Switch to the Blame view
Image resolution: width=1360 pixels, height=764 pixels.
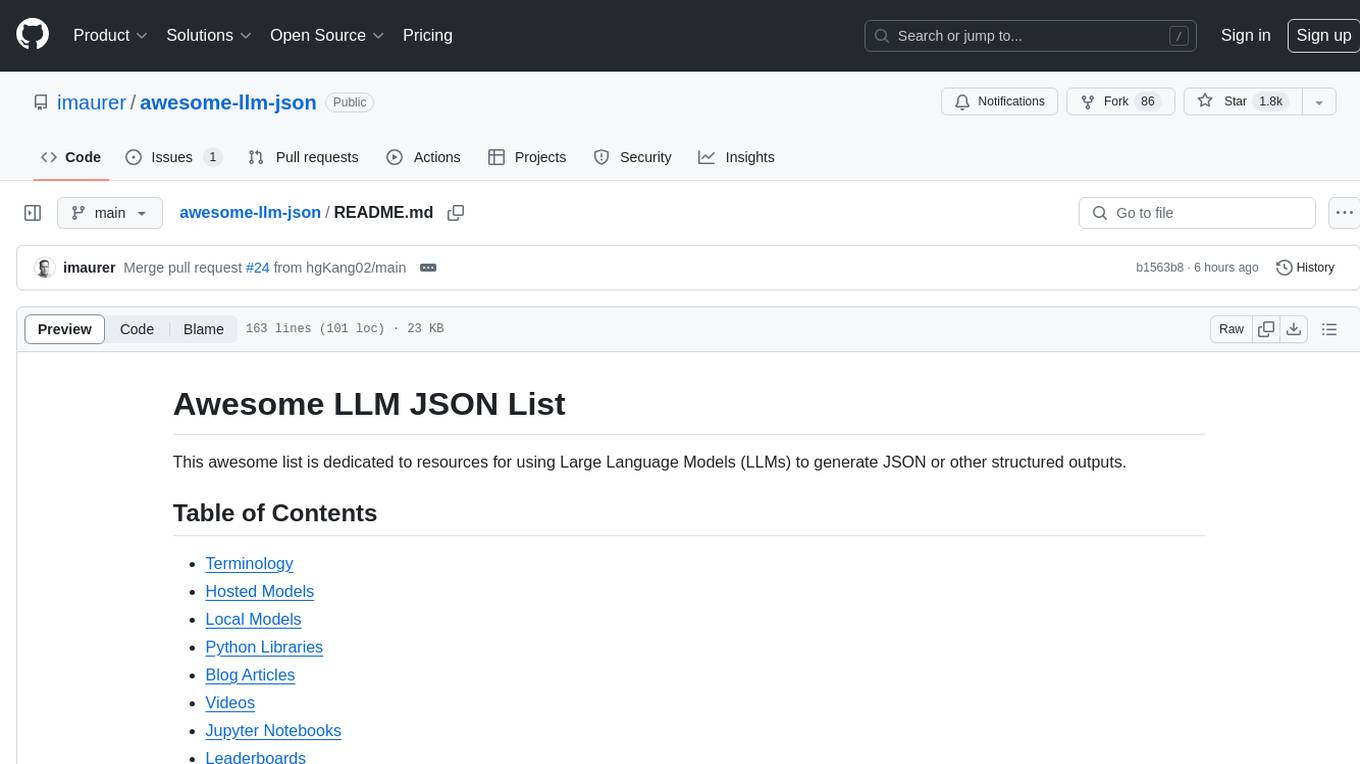point(203,329)
